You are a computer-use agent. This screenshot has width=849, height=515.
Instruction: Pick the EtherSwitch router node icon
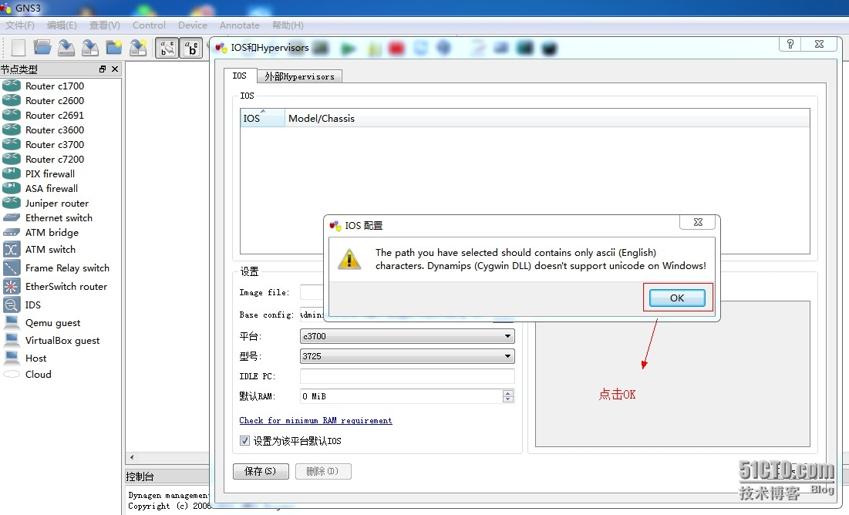point(11,286)
